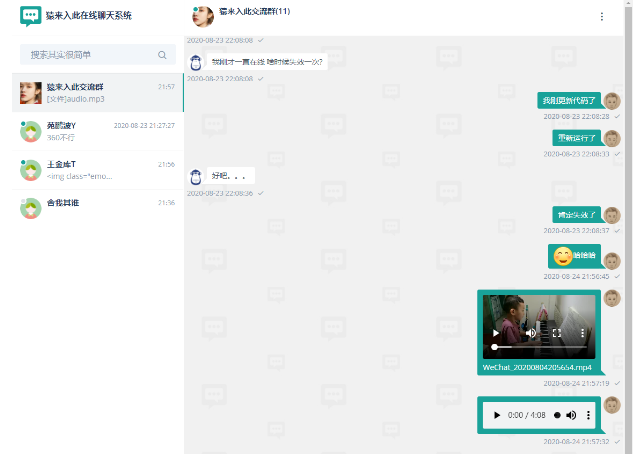
Task: Open the conversation with 舍我其谁
Action: pos(98,208)
